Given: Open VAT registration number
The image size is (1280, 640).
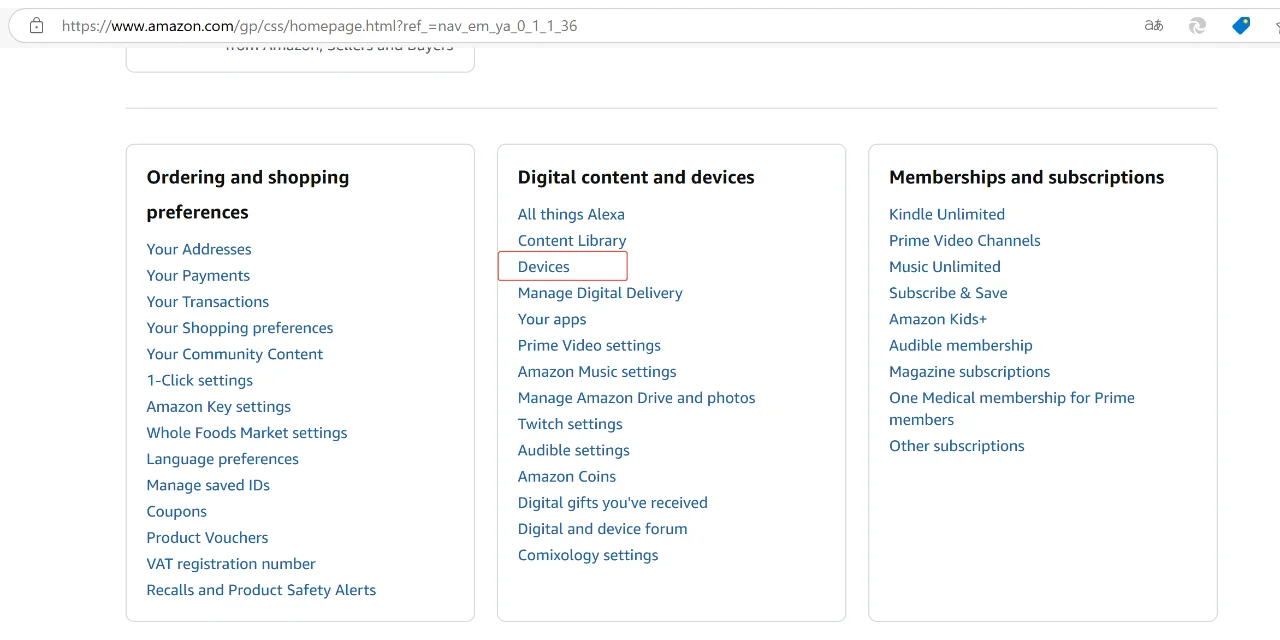Looking at the screenshot, I should click(231, 563).
